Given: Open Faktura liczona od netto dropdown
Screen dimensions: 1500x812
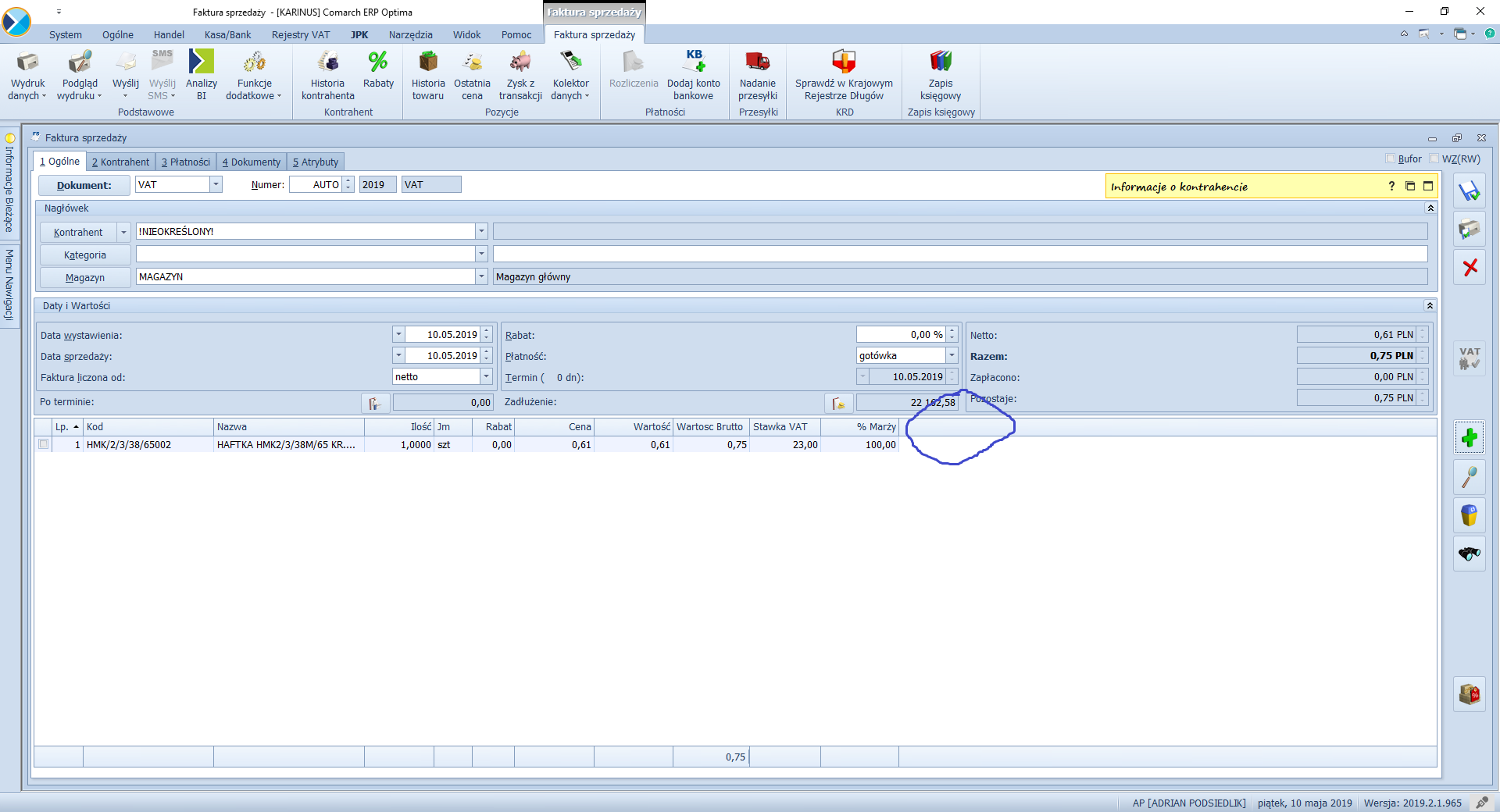Looking at the screenshot, I should pos(486,376).
